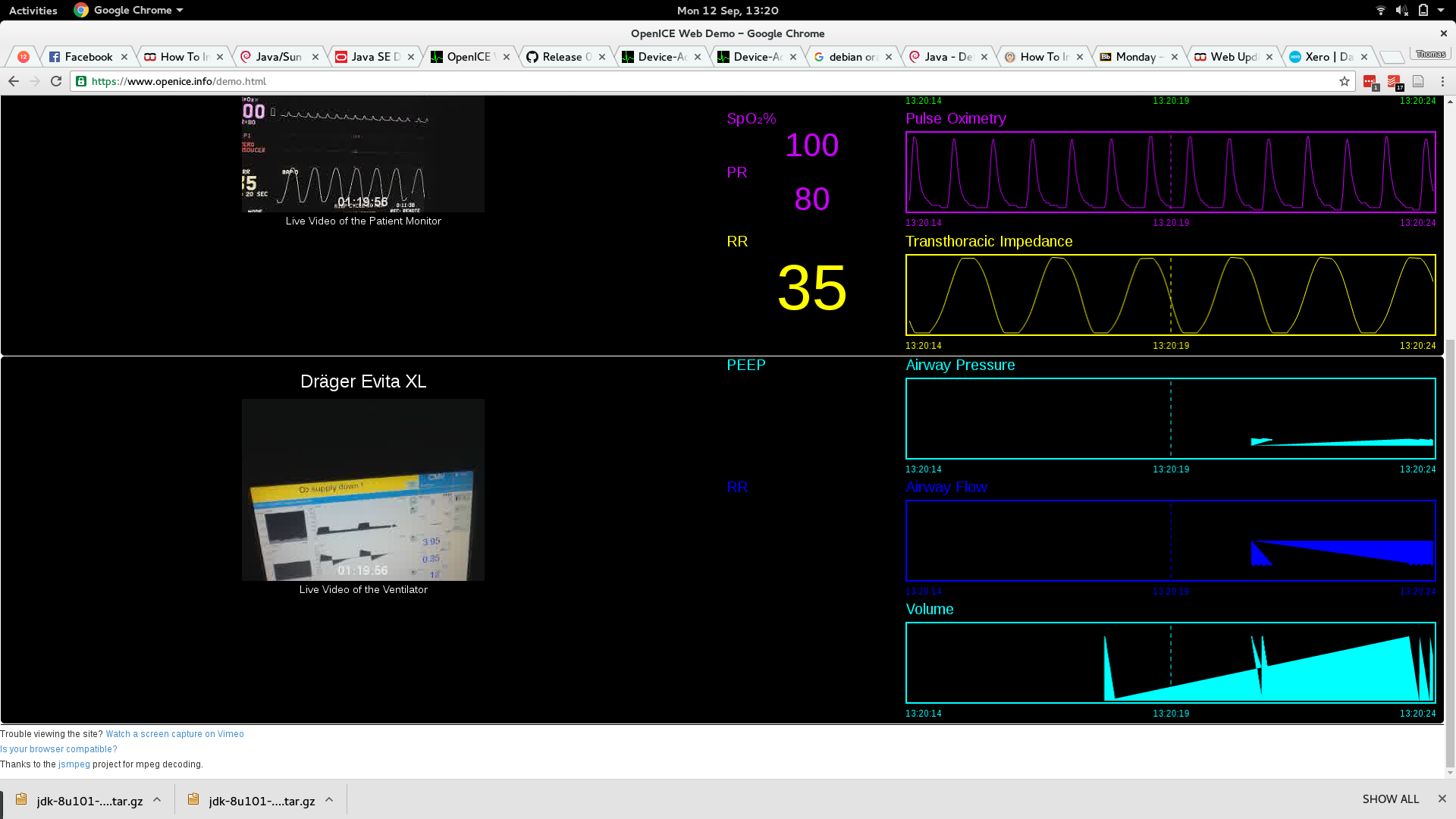Viewport: 1456px width, 819px height.
Task: Close the OpenICE tab
Action: tap(507, 57)
